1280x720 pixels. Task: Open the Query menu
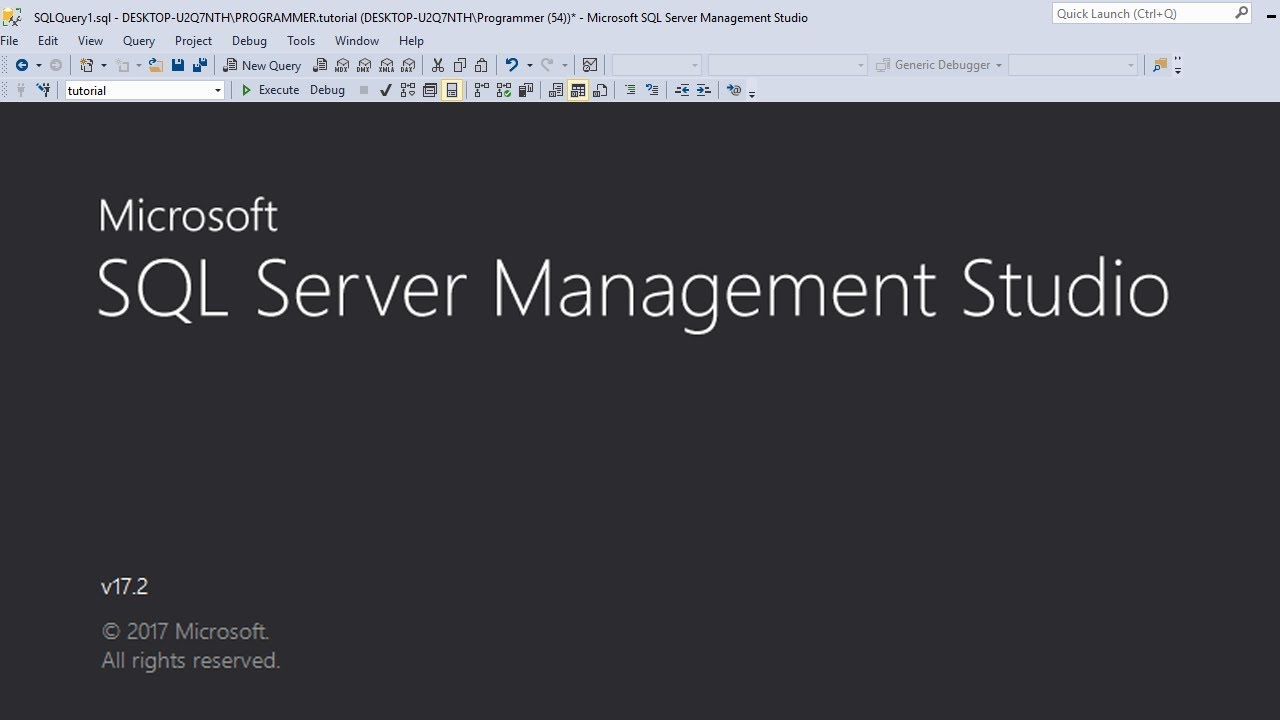139,41
